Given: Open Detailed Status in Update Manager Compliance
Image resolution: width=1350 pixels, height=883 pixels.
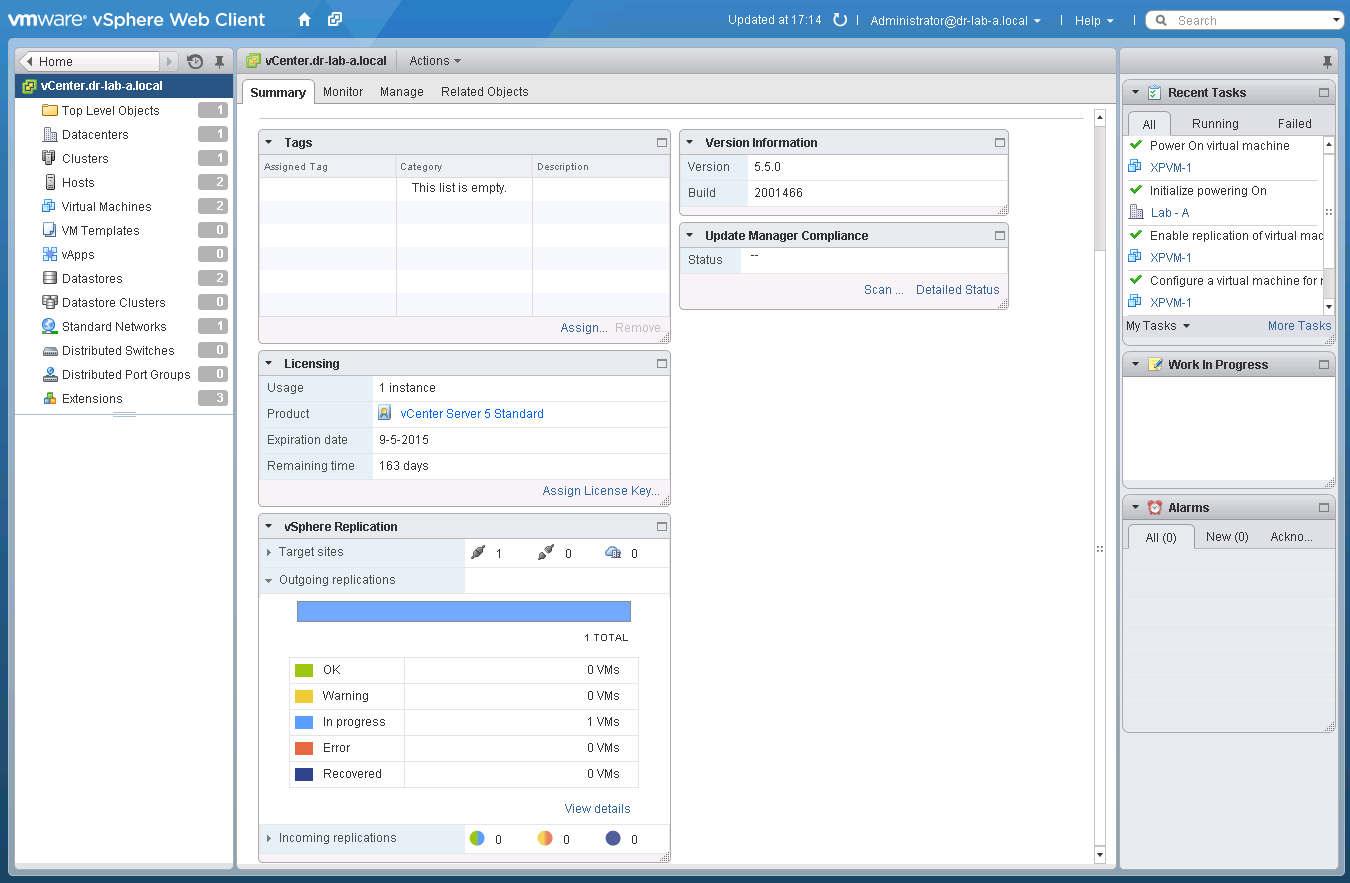Looking at the screenshot, I should [956, 289].
